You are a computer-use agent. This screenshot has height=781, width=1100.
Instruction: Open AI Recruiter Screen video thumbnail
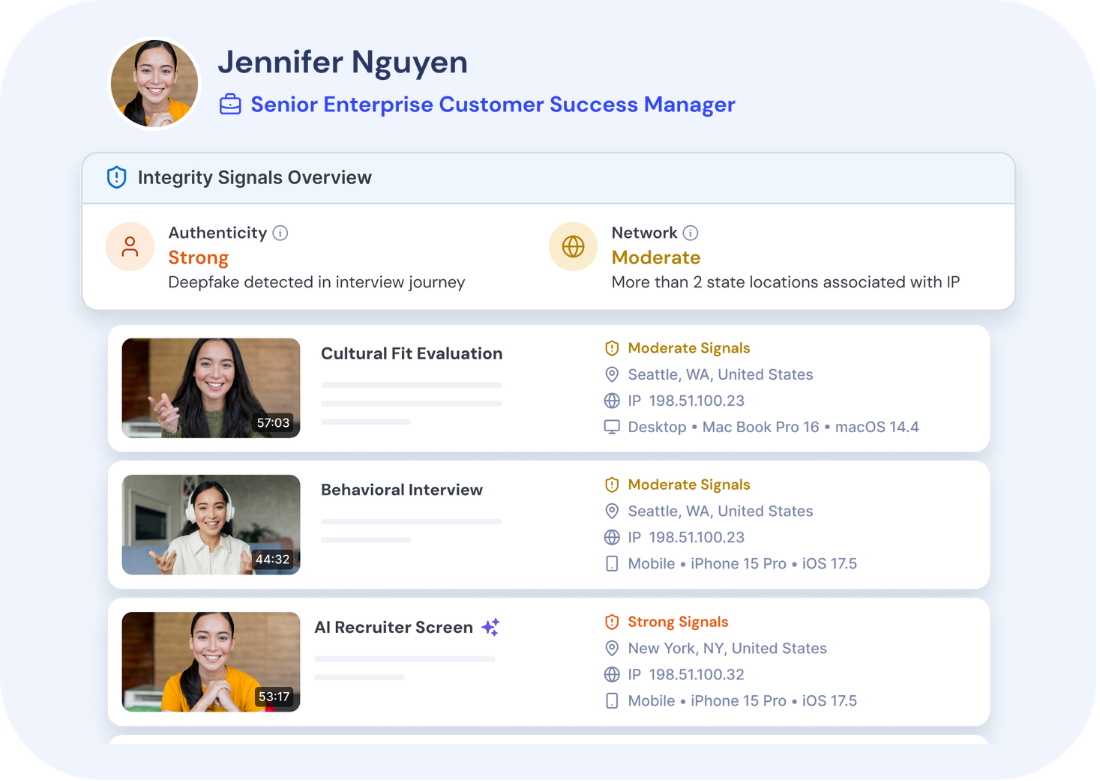211,662
